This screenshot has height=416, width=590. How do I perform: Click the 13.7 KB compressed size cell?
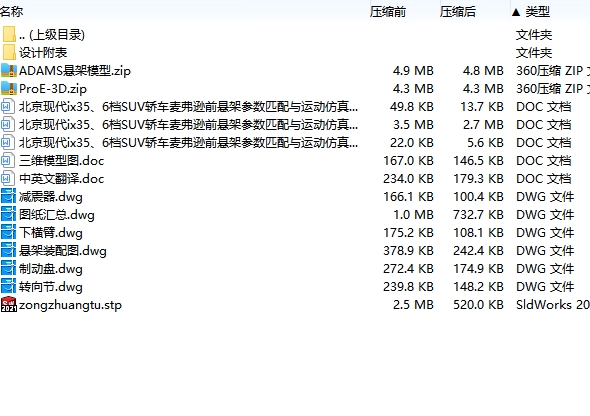482,107
